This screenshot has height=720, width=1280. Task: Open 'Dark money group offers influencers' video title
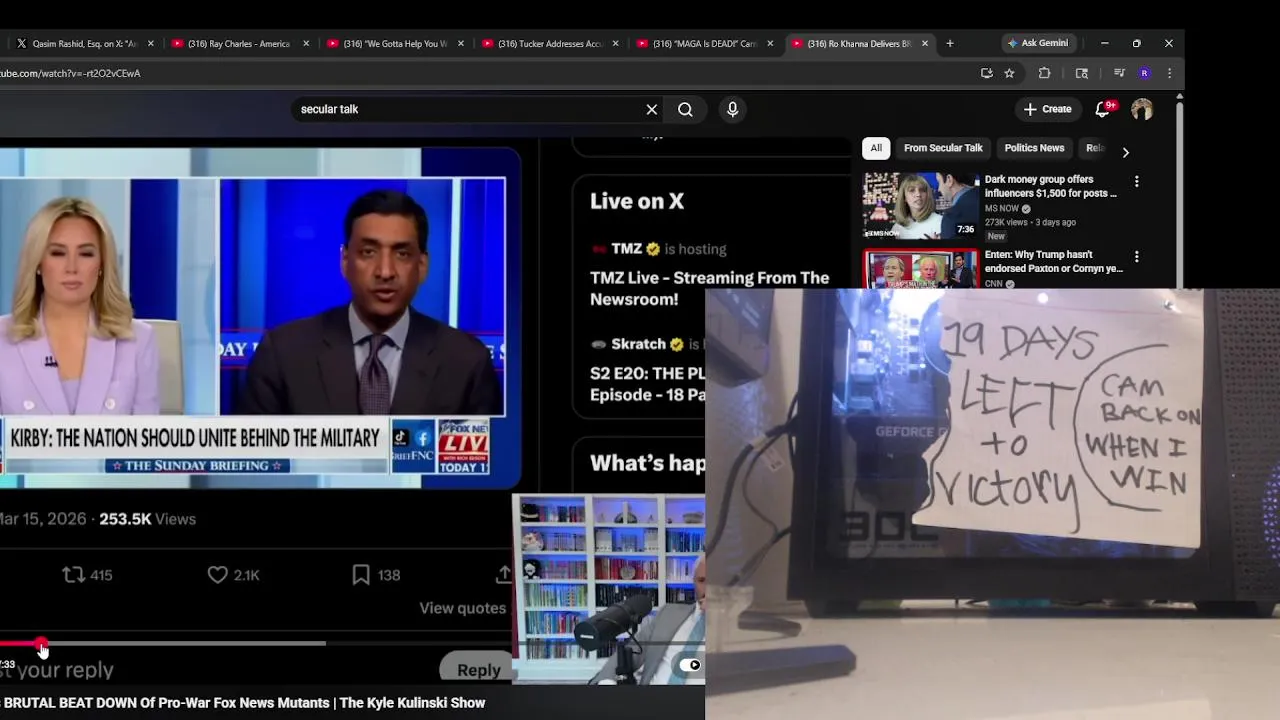(1051, 186)
